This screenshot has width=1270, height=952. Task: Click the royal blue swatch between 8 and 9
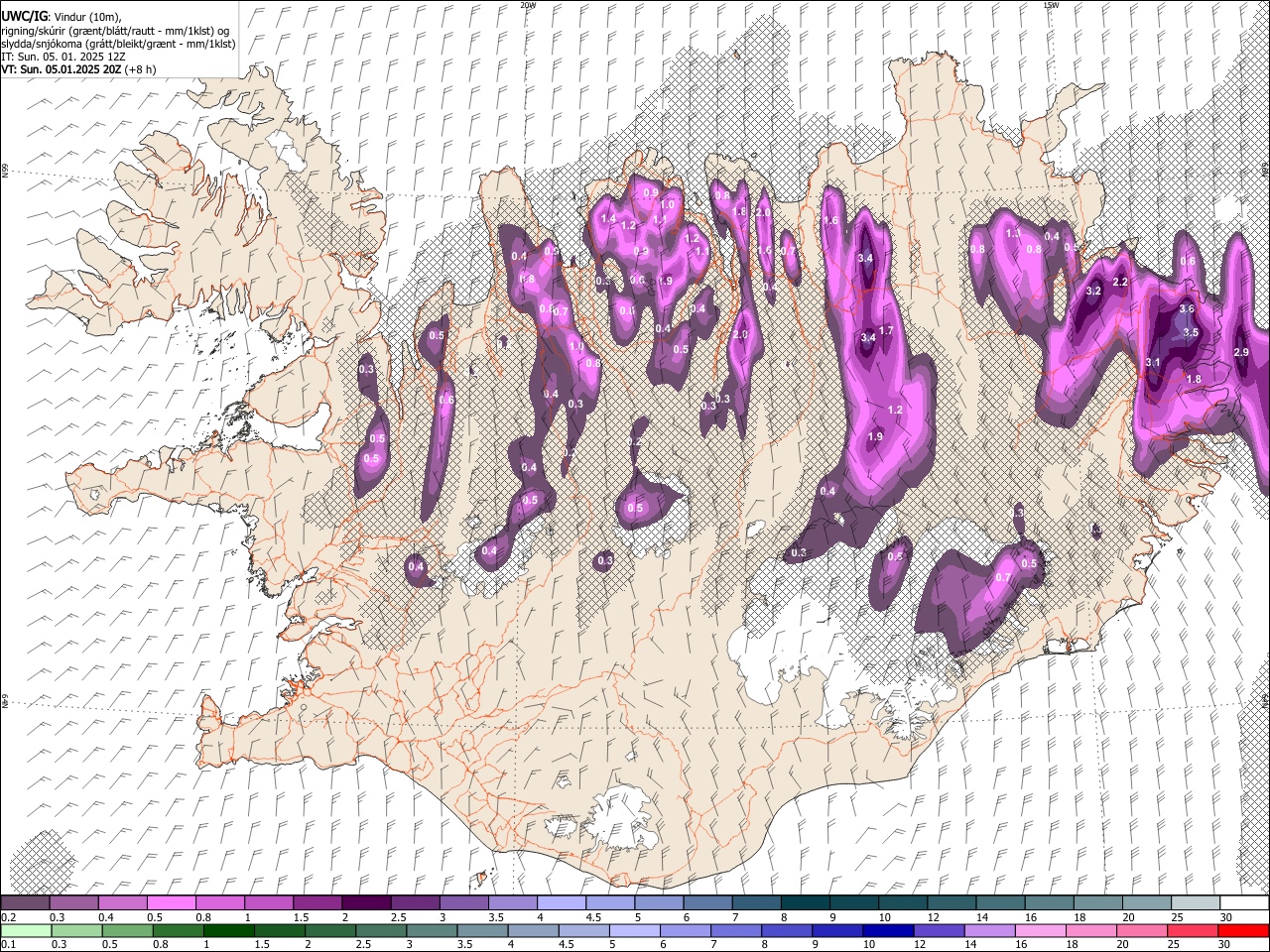click(x=788, y=931)
